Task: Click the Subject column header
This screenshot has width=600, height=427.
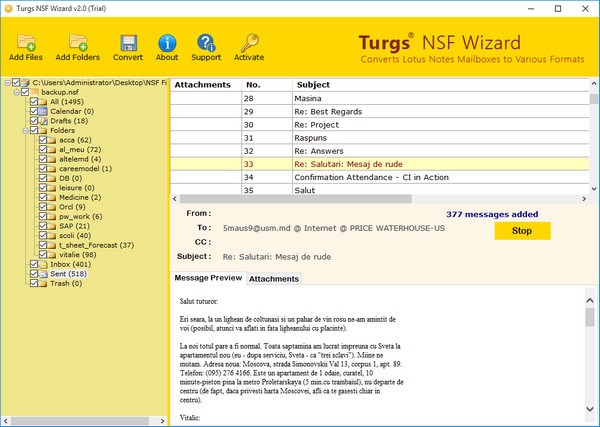Action: click(x=313, y=85)
